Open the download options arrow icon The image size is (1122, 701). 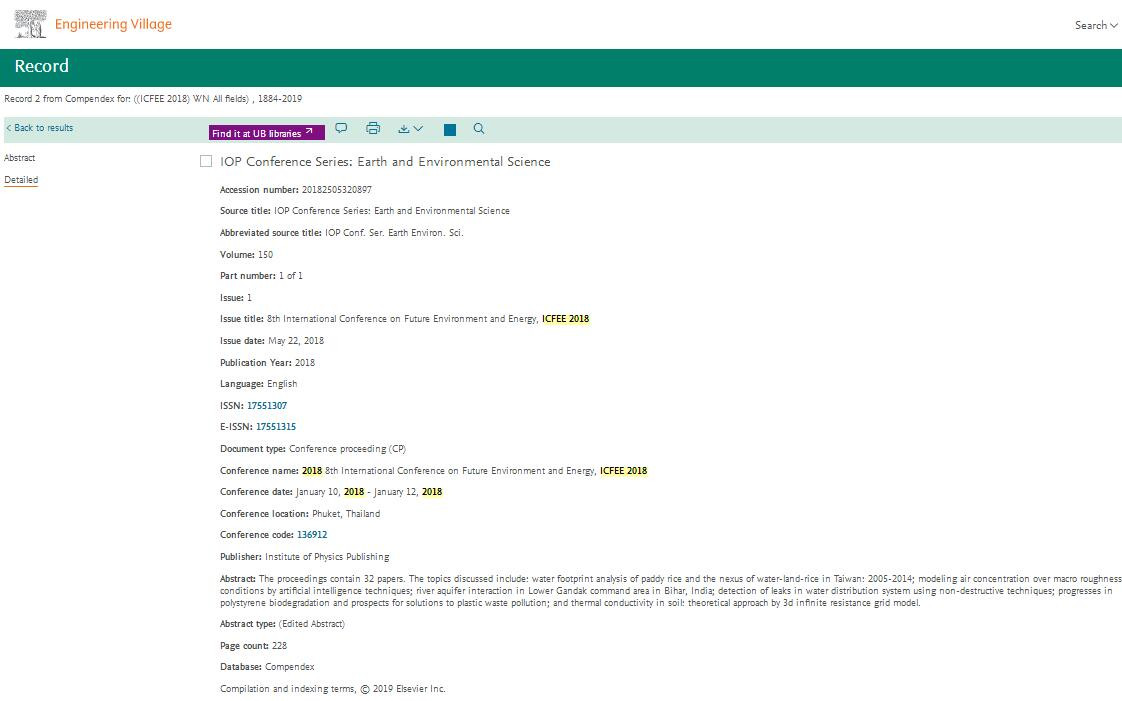click(411, 129)
